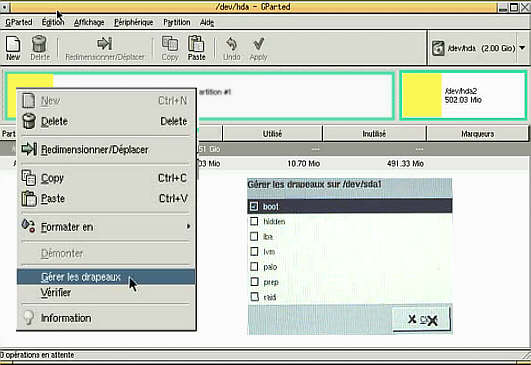This screenshot has height=365, width=531.
Task: Click the Redimensionner/Déplacer toolbar icon
Action: coord(104,43)
